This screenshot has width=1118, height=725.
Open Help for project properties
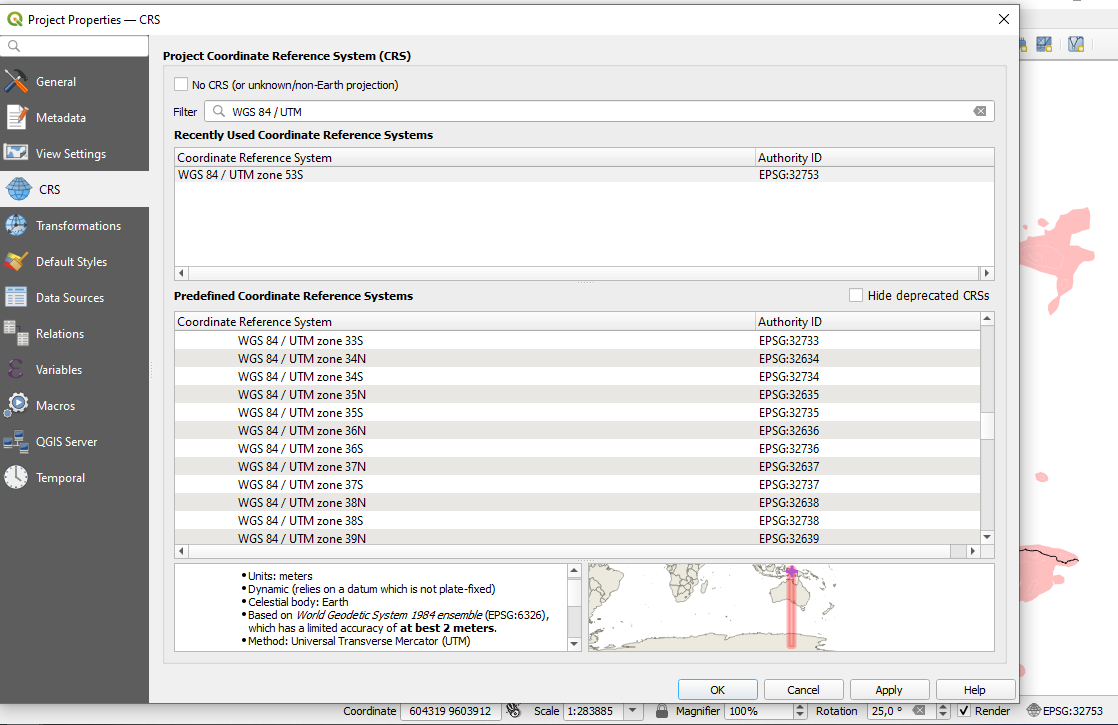point(975,689)
